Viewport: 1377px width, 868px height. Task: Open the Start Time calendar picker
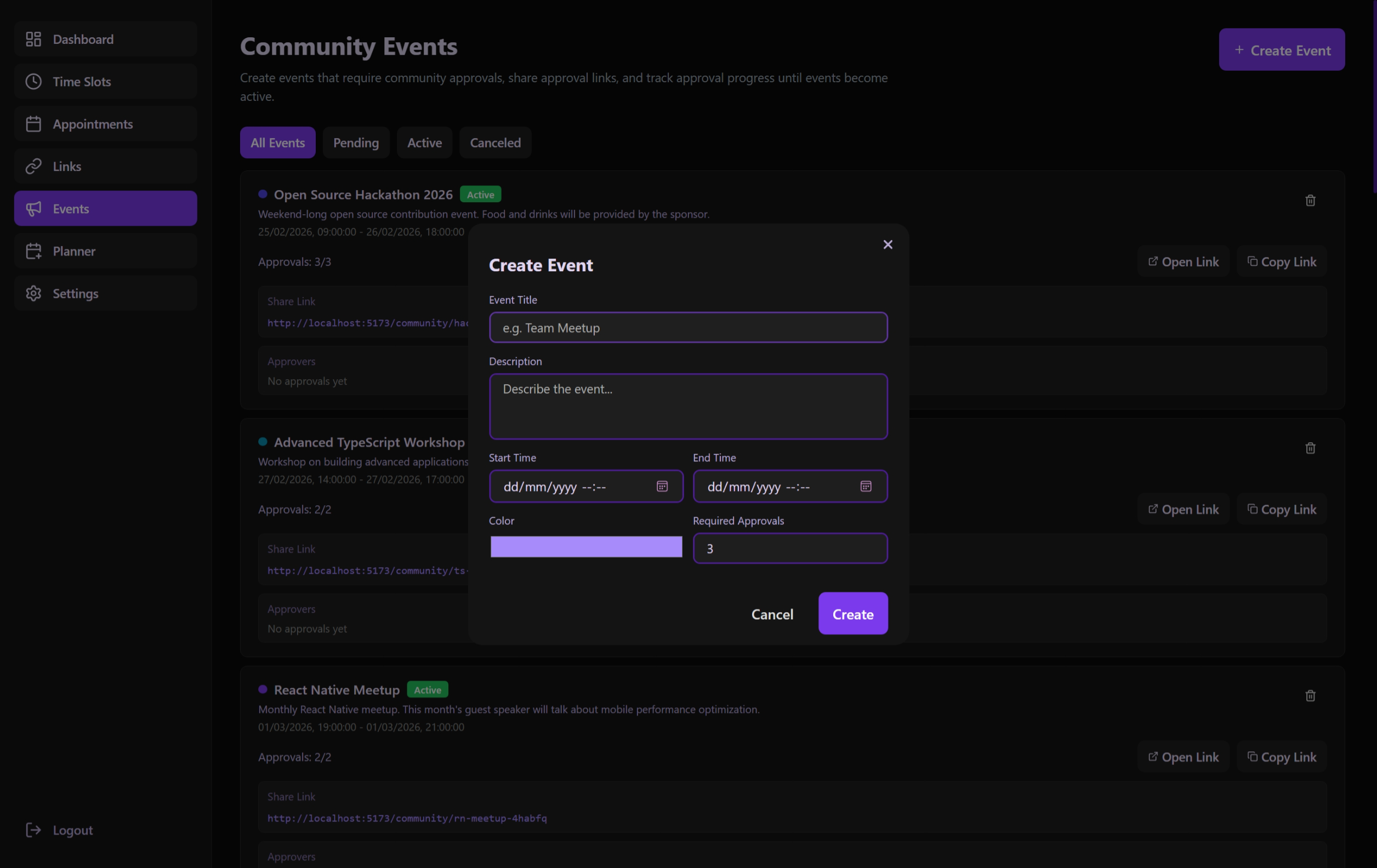pos(662,487)
